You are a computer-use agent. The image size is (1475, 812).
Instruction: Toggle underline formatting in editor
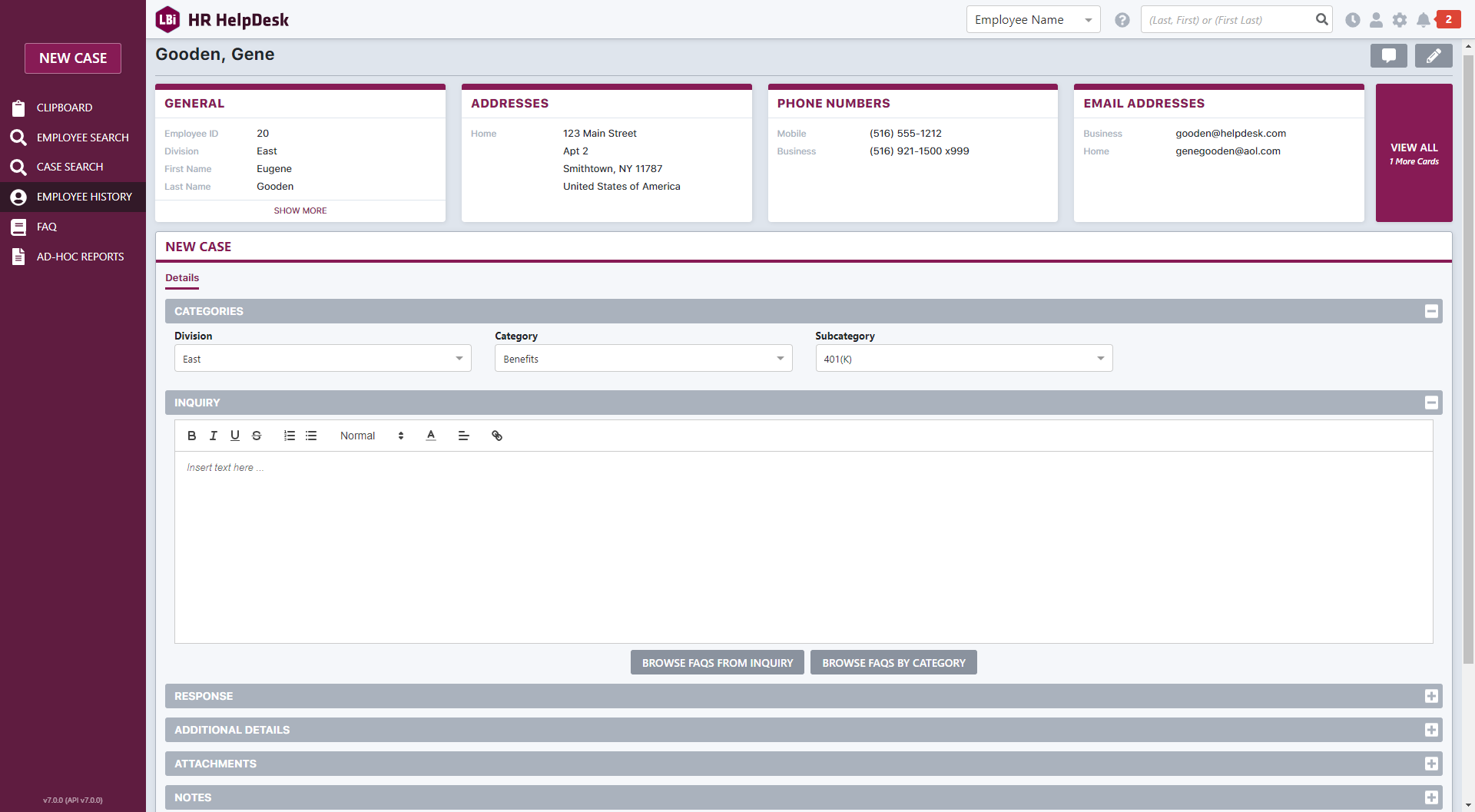235,436
